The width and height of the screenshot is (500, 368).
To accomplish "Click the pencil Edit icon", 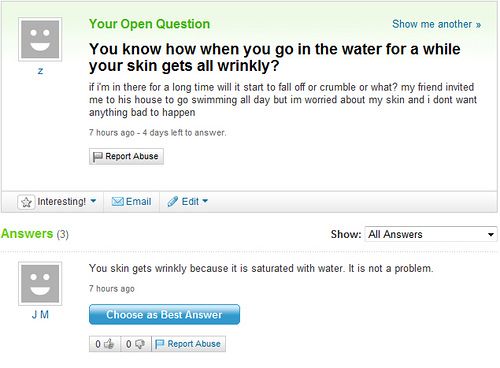I will point(172,201).
